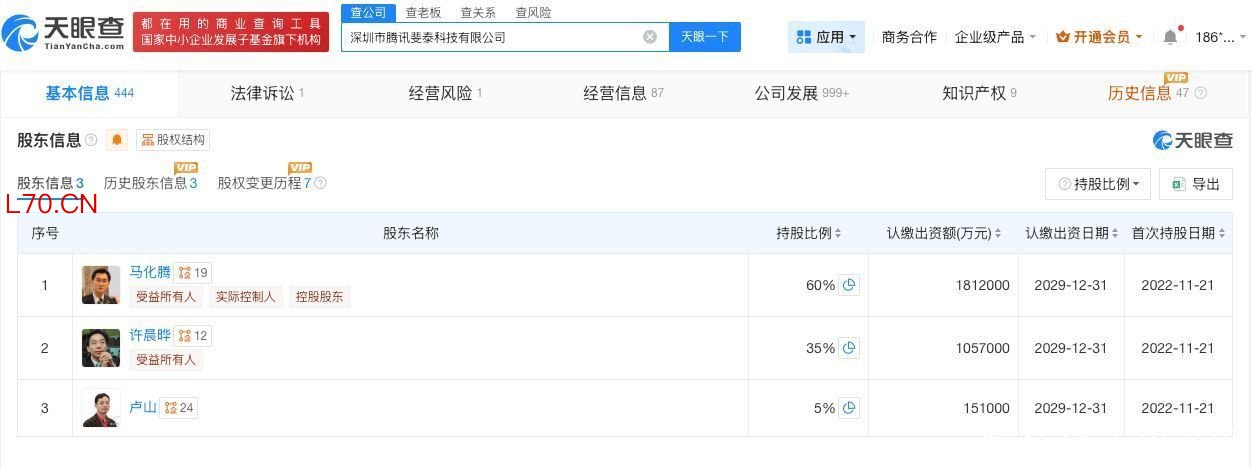Sort by 认缴出资额(万元) column header
This screenshot has height=468, width=1252.
944,233
